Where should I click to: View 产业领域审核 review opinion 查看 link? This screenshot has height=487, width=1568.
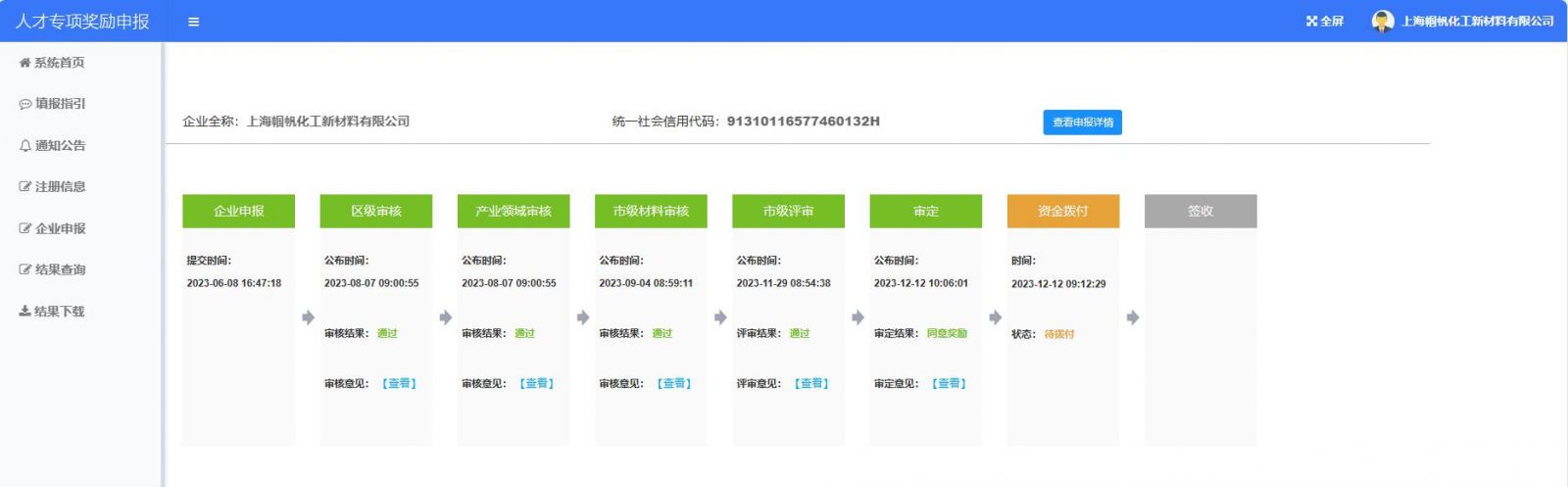536,383
